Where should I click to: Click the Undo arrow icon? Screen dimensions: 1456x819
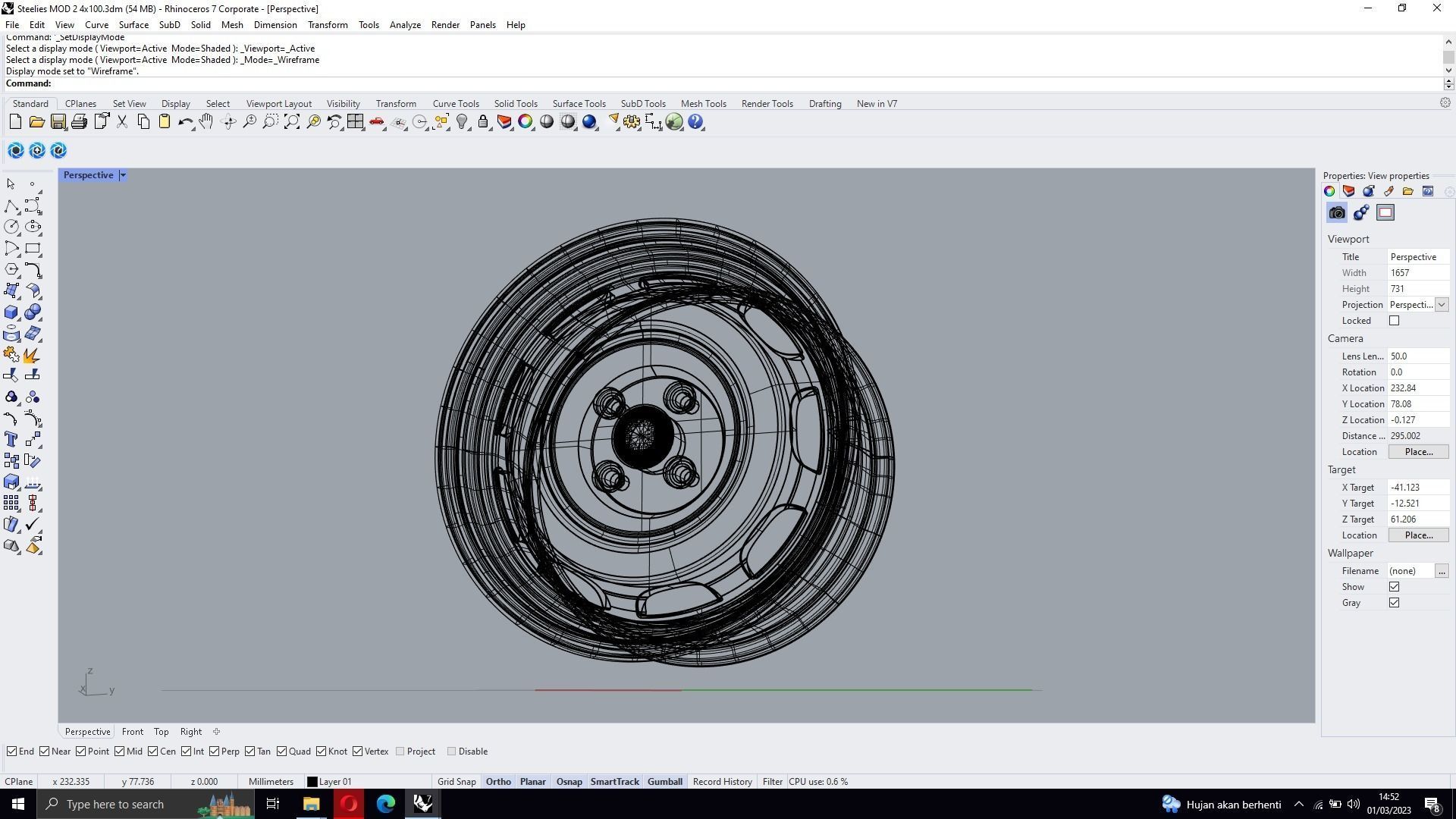click(x=184, y=122)
